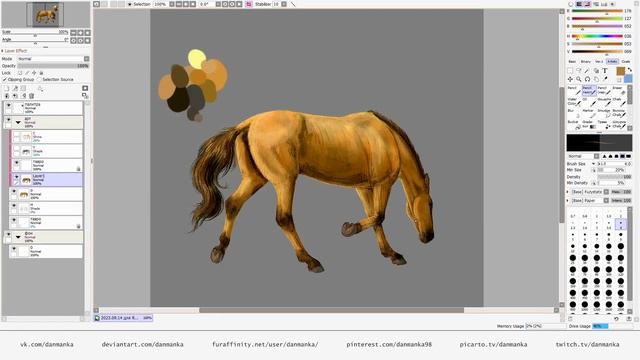The width and height of the screenshot is (640, 360).
Task: Click the Pencil Heavy brush preset
Action: pos(589,90)
